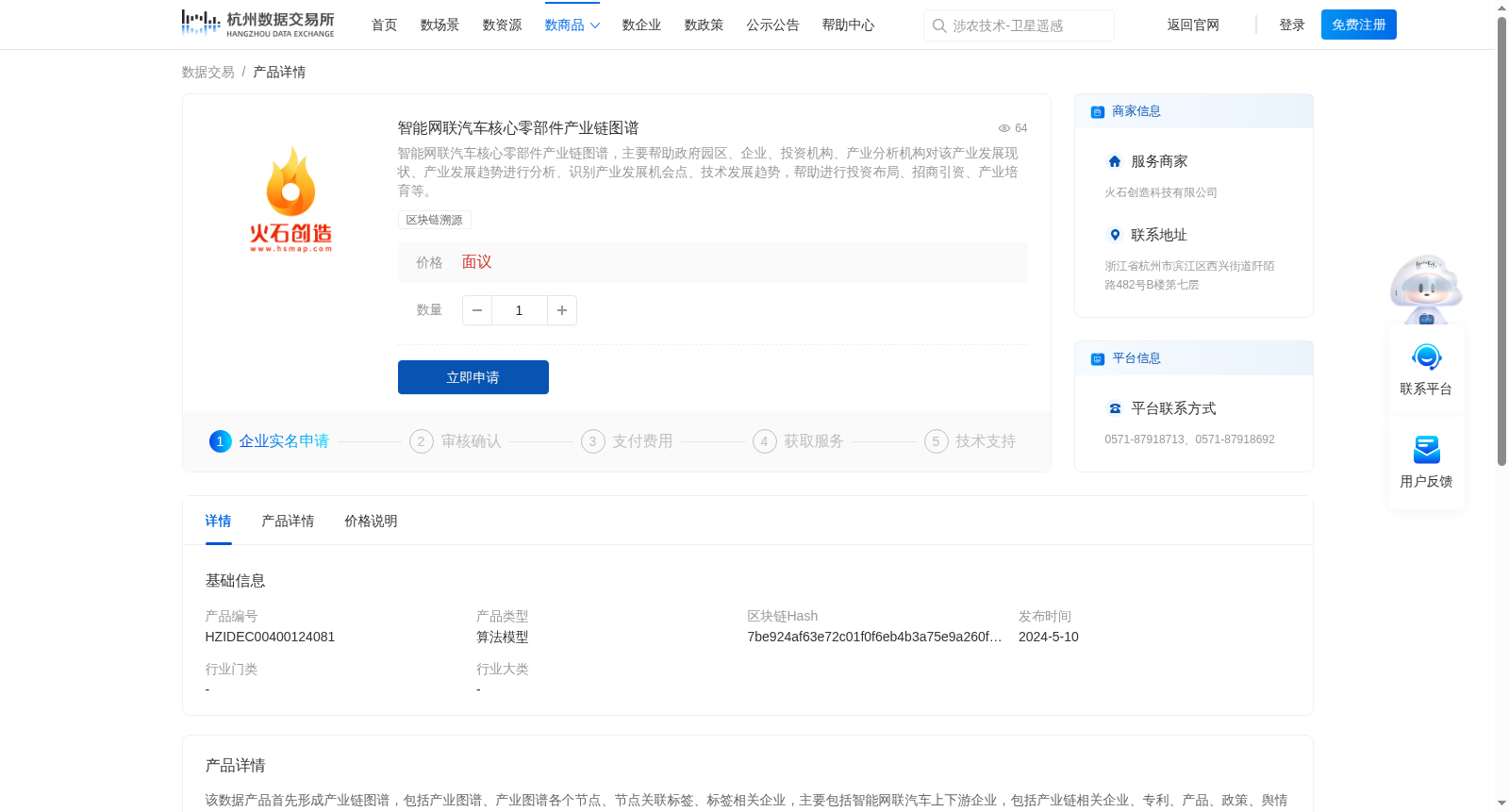
Task: Click the minus quantity button
Action: click(x=477, y=310)
